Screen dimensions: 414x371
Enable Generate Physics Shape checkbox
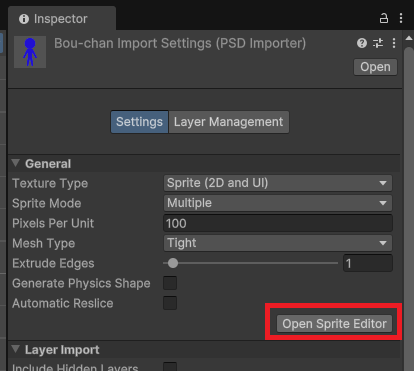(170, 283)
